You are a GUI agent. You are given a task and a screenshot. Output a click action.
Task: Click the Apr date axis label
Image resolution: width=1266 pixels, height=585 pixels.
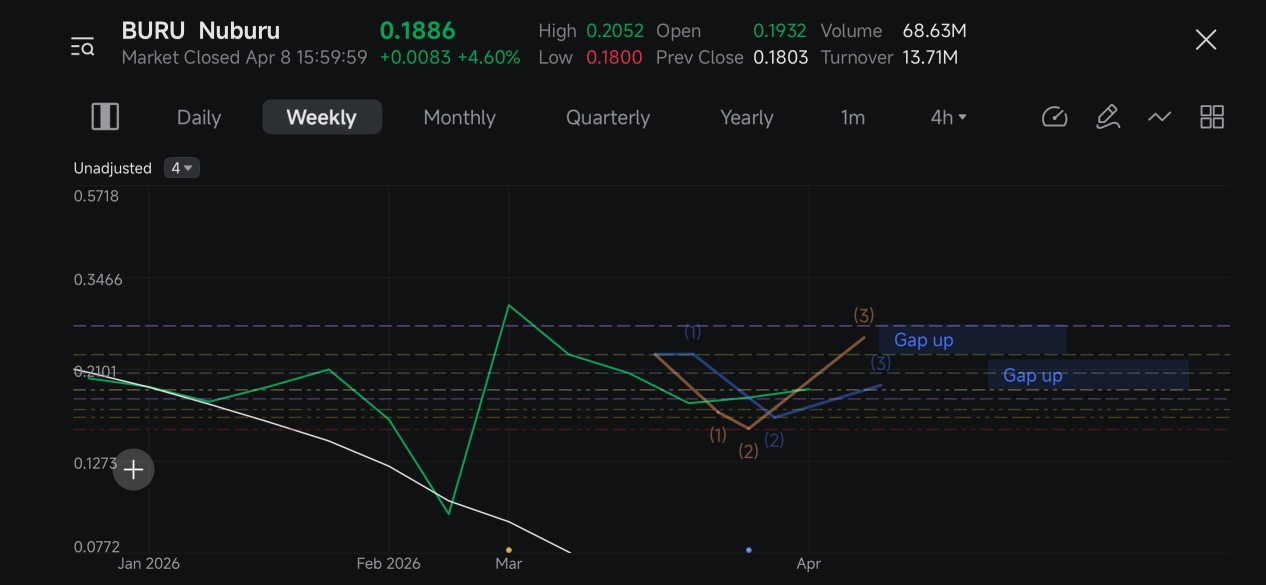click(x=809, y=564)
